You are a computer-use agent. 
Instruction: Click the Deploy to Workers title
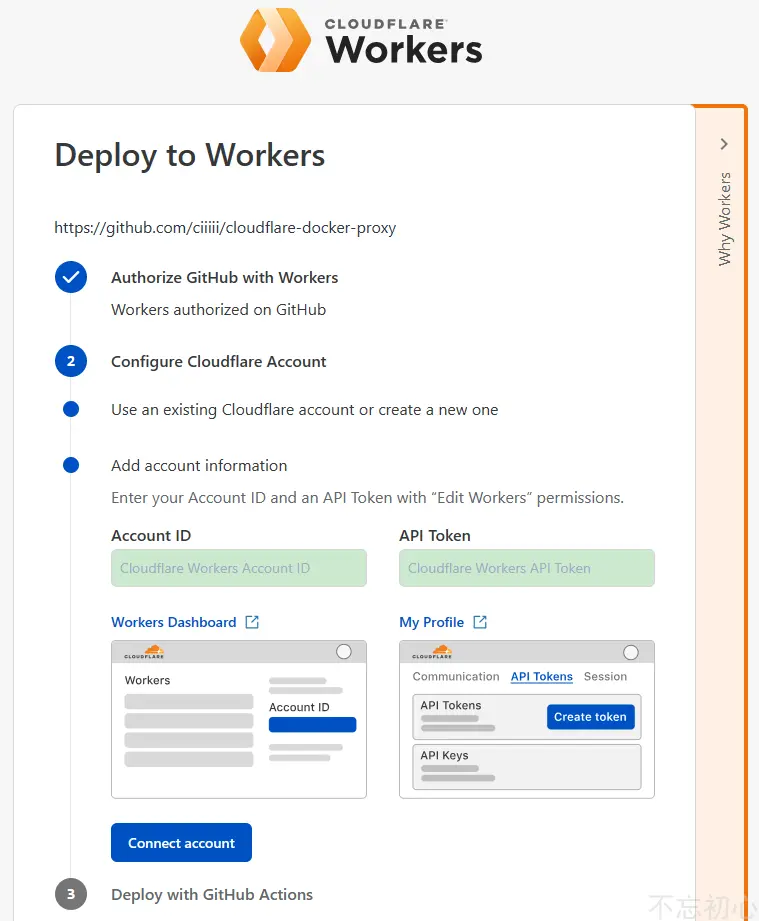[190, 156]
